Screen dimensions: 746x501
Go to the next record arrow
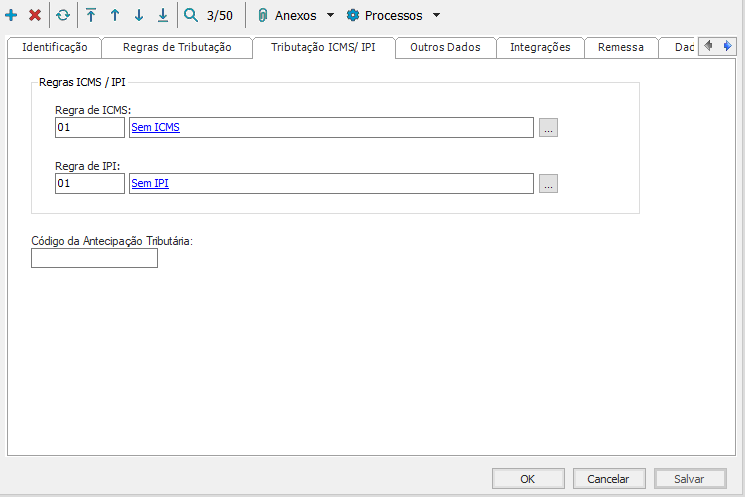[x=139, y=15]
